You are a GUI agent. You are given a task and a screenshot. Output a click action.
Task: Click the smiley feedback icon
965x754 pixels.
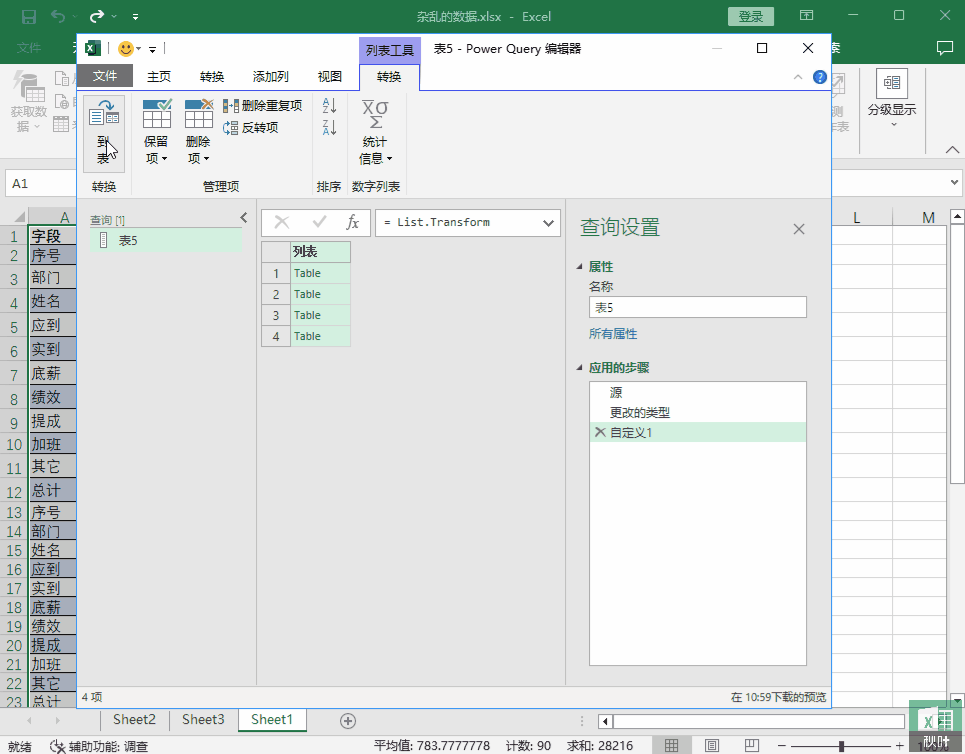126,49
